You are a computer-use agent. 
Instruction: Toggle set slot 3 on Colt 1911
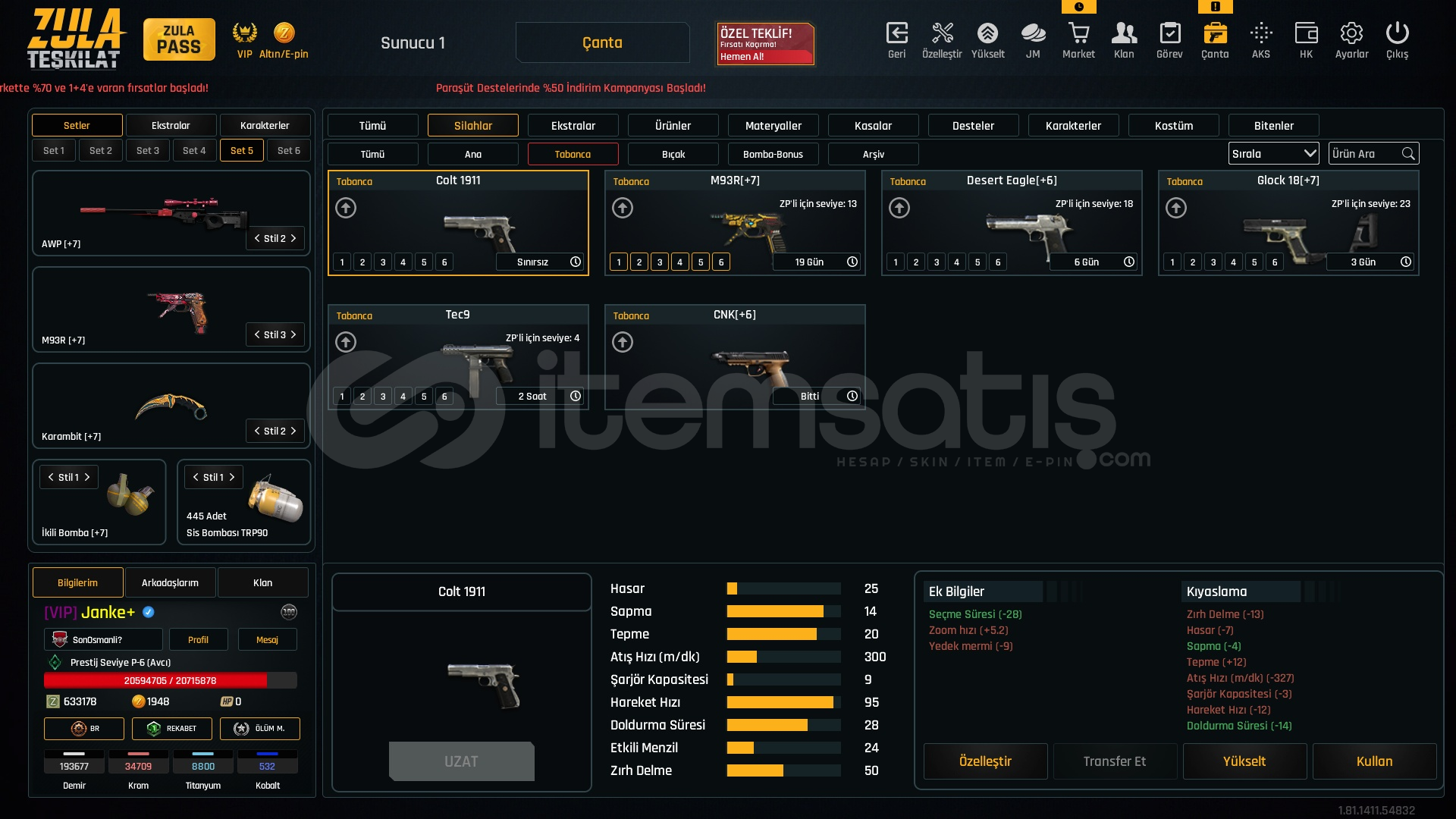tap(383, 262)
